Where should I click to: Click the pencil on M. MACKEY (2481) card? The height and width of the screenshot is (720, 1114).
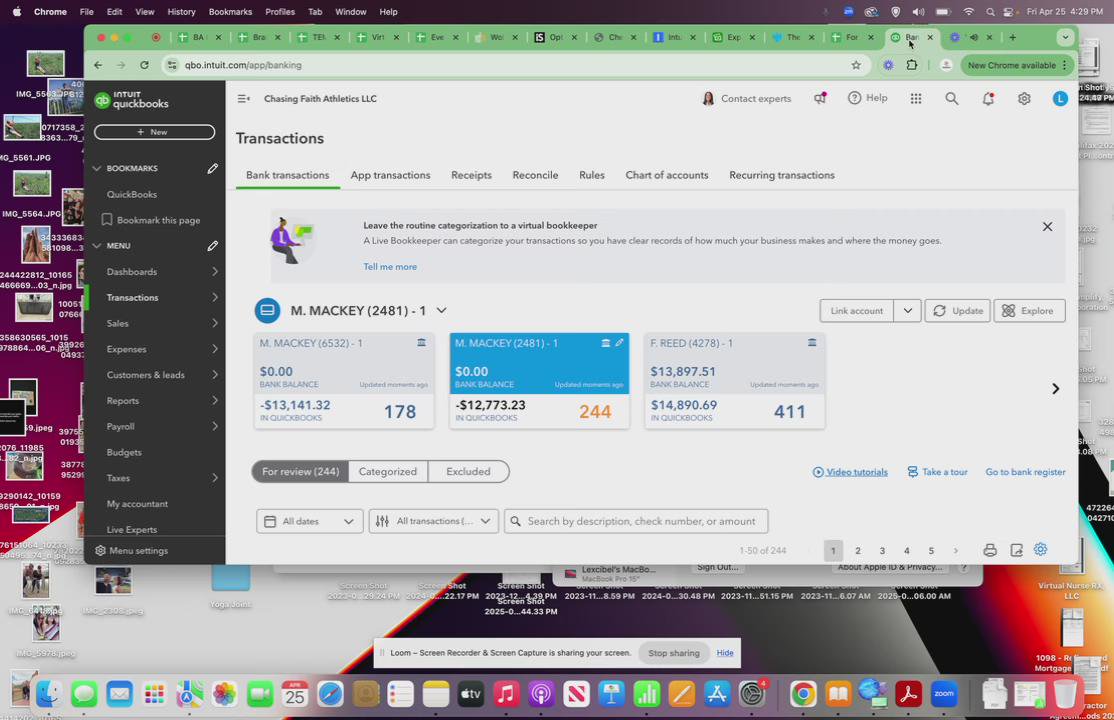(620, 343)
